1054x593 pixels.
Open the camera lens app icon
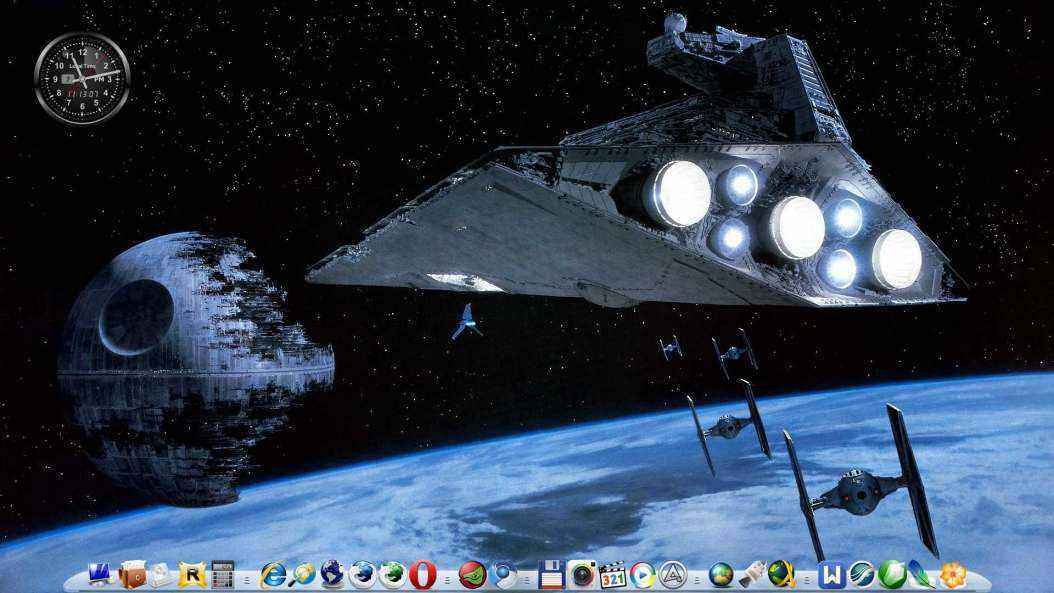582,575
